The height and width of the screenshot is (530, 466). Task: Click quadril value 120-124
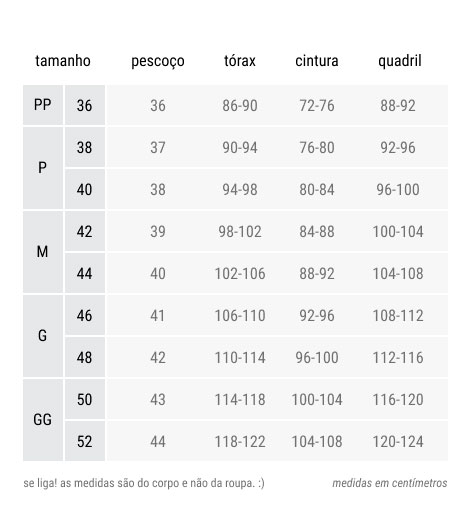point(398,441)
